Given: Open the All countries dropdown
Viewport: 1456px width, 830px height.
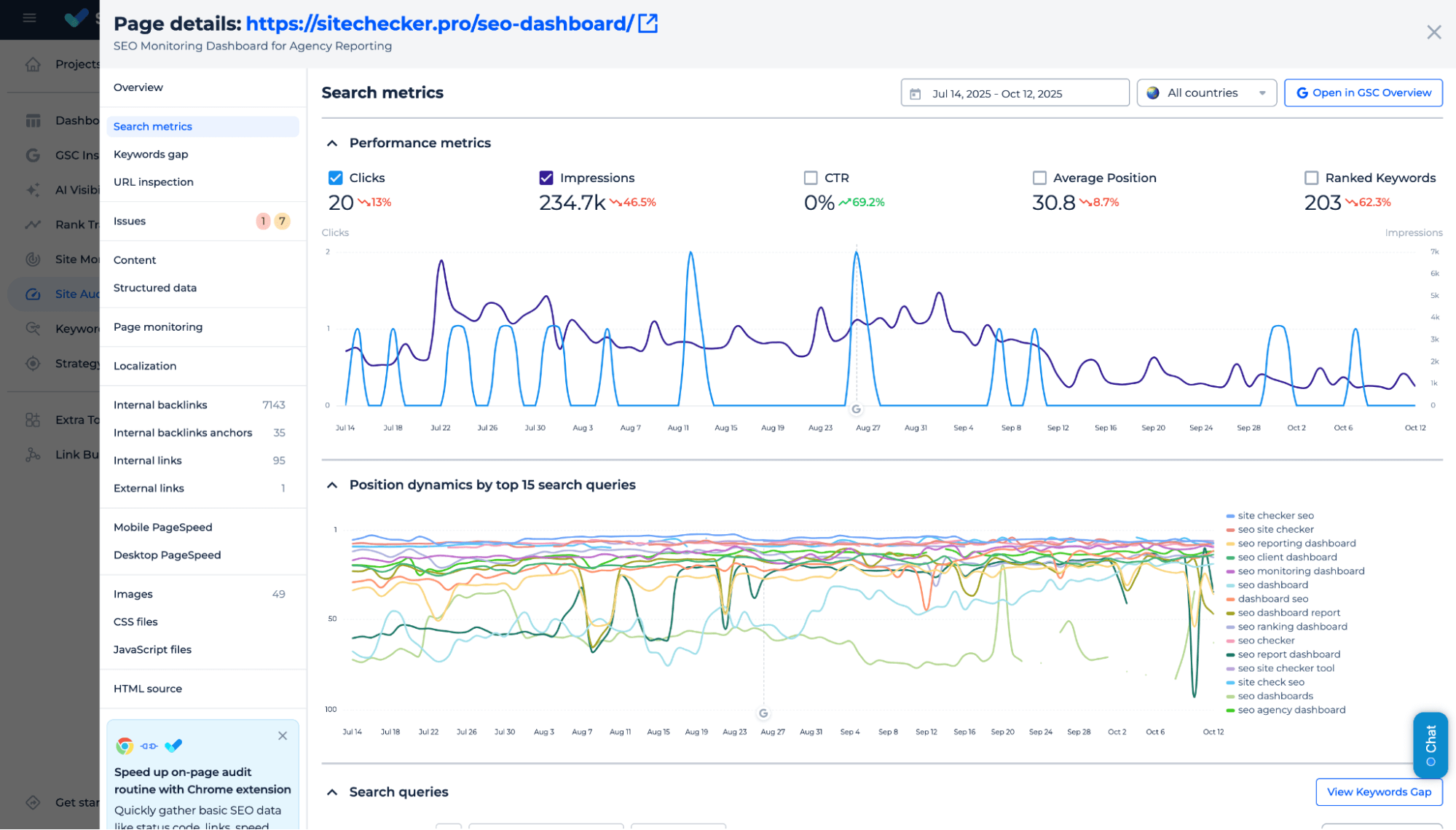Looking at the screenshot, I should pyautogui.click(x=1206, y=93).
